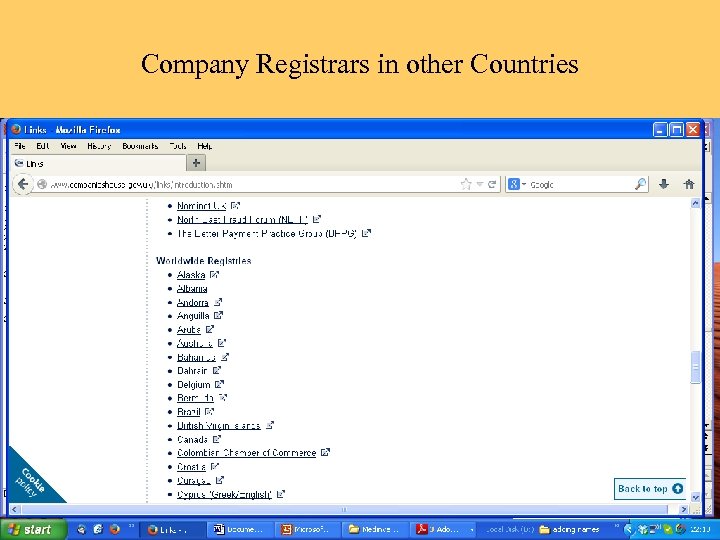Open the Curacao registry link
Viewport: 720px width, 540px height.
(x=194, y=480)
